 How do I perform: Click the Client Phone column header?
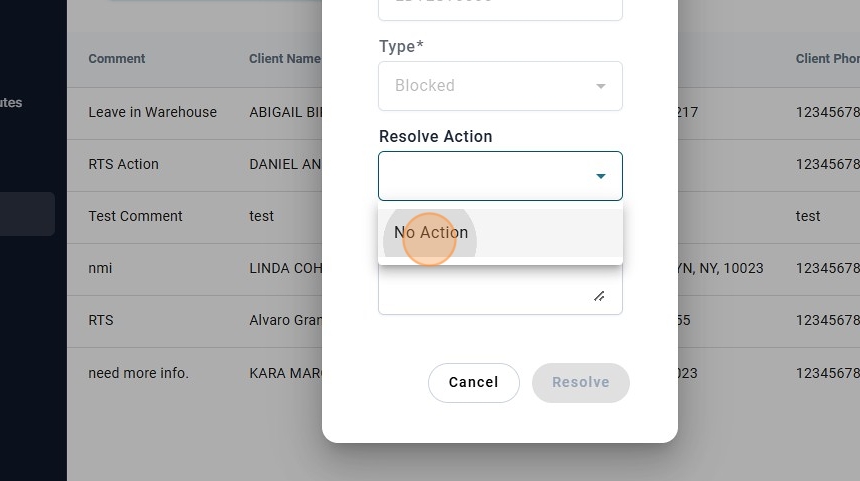826,59
